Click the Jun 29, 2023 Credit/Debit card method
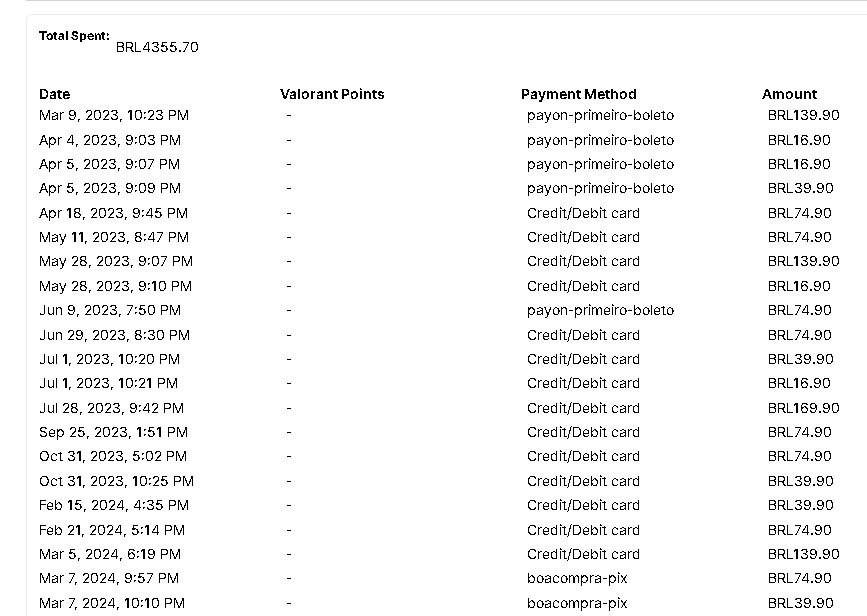This screenshot has width=867, height=616. click(x=583, y=335)
